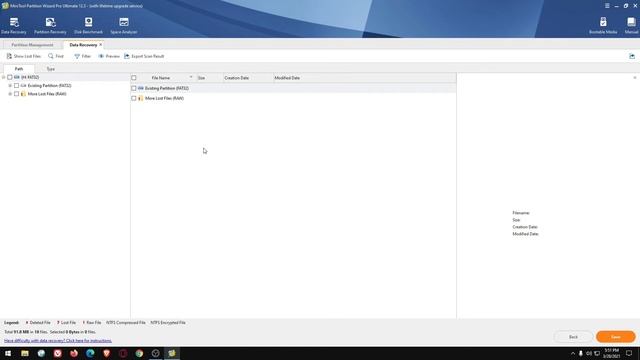This screenshot has width=640, height=360.
Task: Click NTFS Compressed File legend text
Action: (x=126, y=322)
